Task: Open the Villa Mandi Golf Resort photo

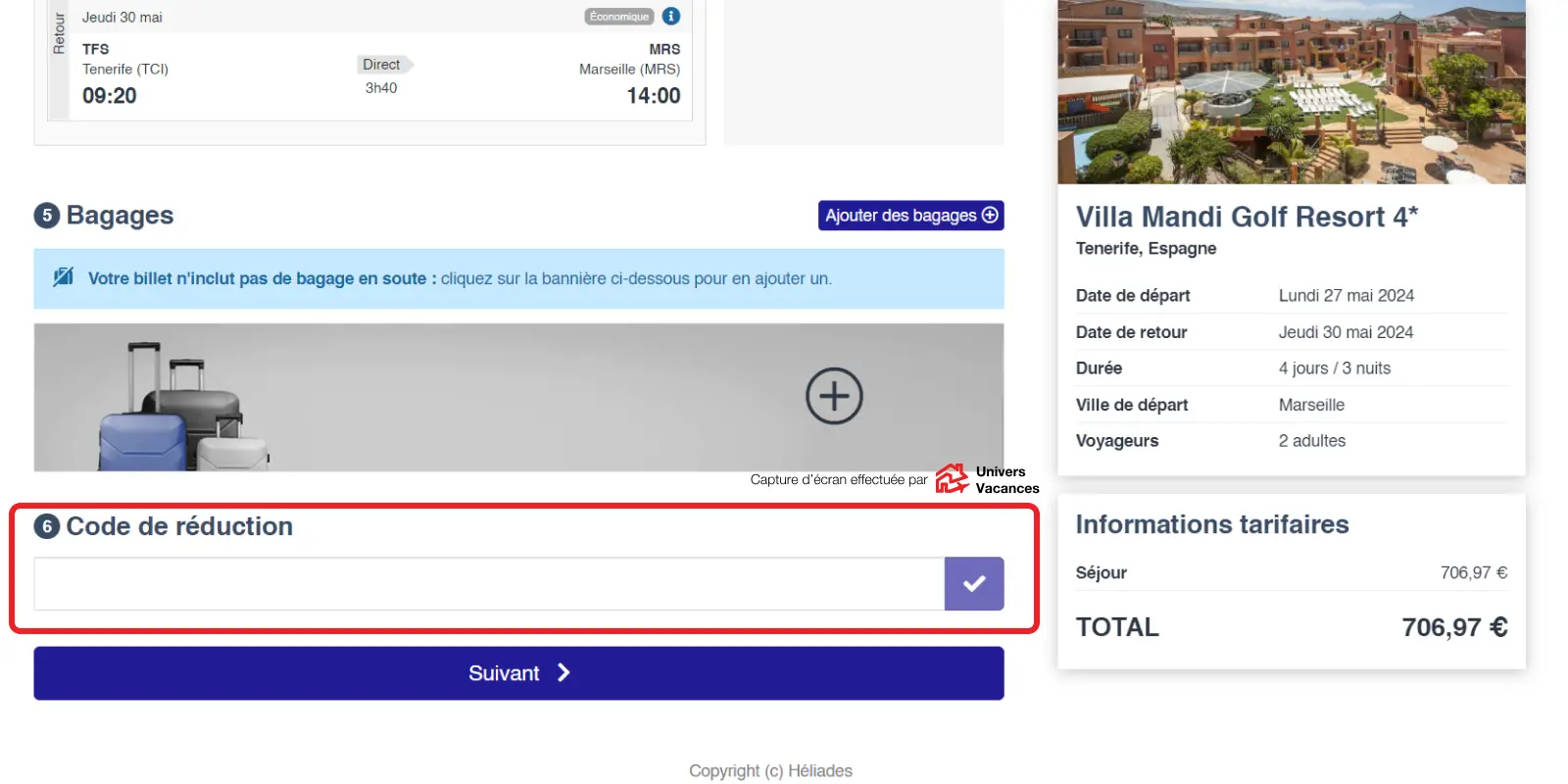Action: pyautogui.click(x=1291, y=92)
